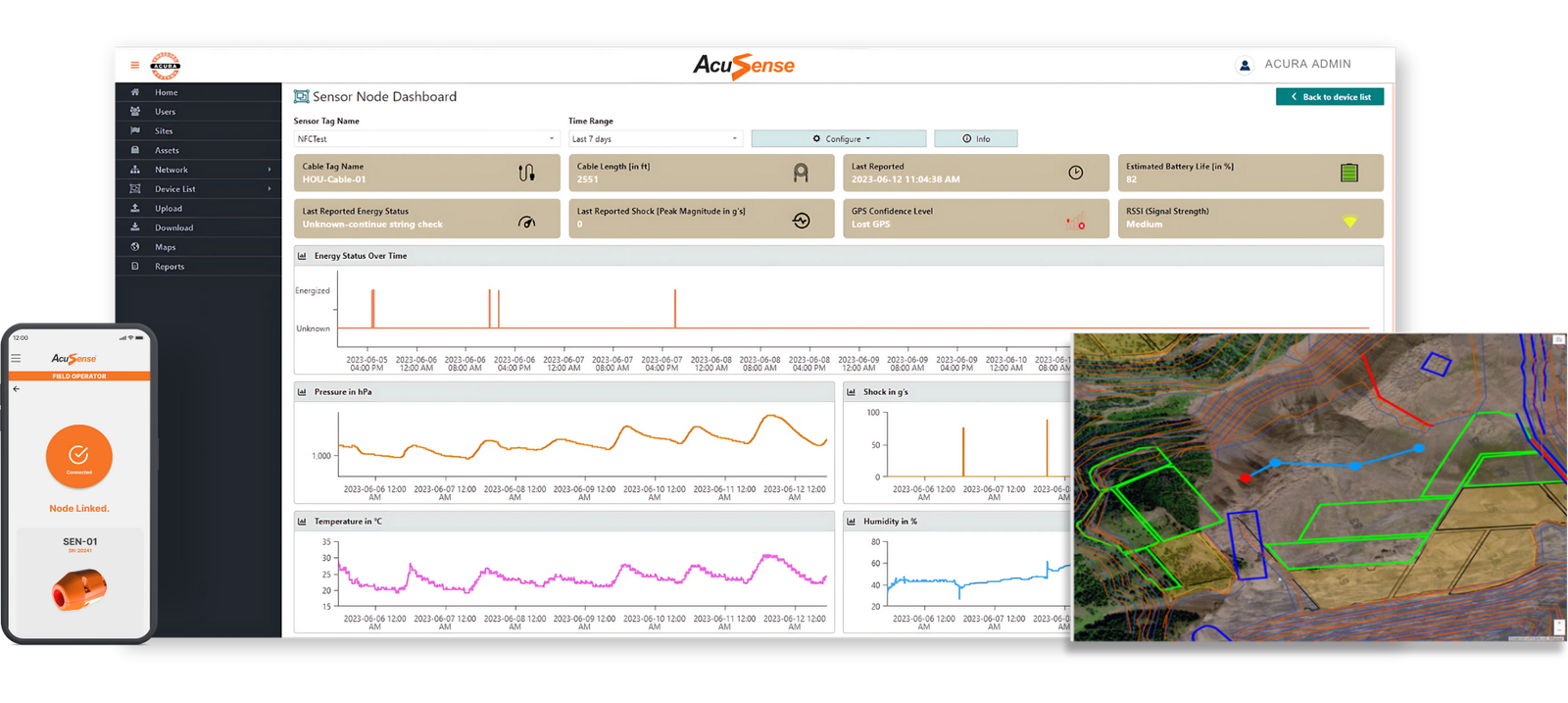Open the Reports menu item
The image size is (1568, 703).
coord(199,266)
